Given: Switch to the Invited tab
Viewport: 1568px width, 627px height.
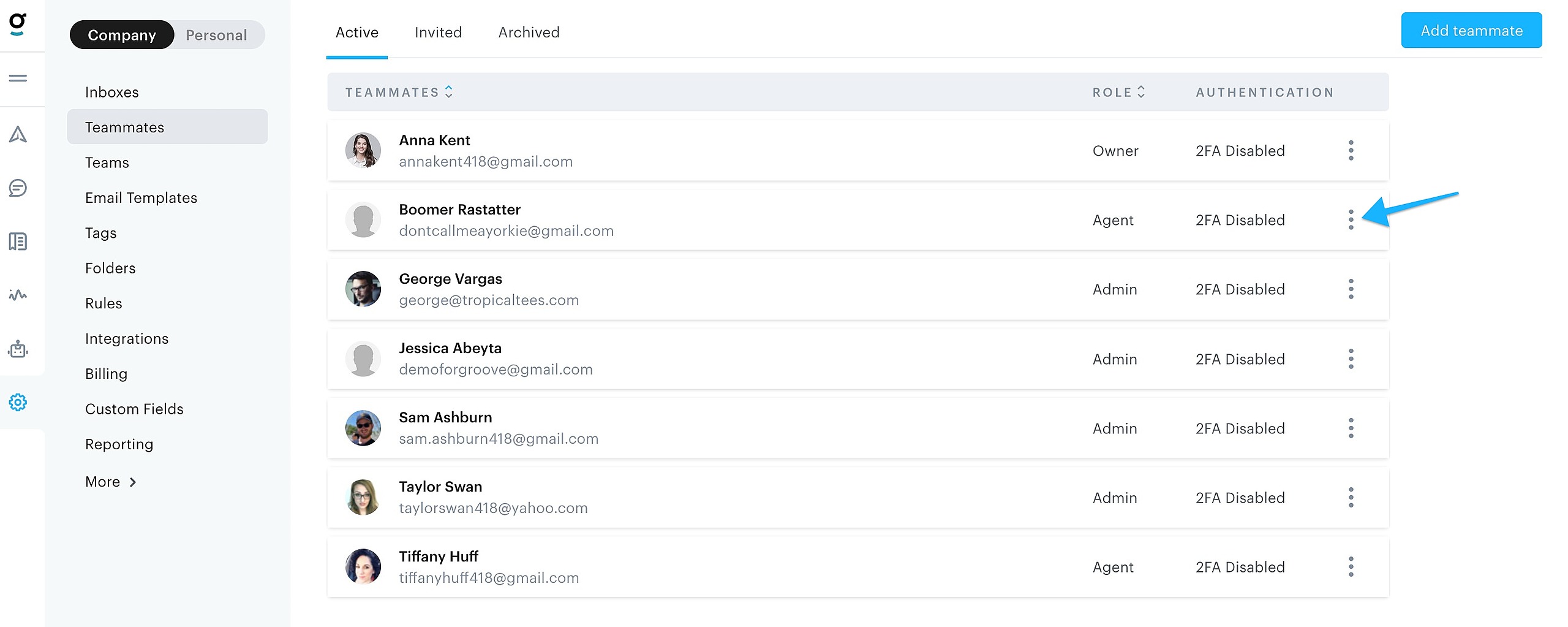Looking at the screenshot, I should pyautogui.click(x=438, y=32).
